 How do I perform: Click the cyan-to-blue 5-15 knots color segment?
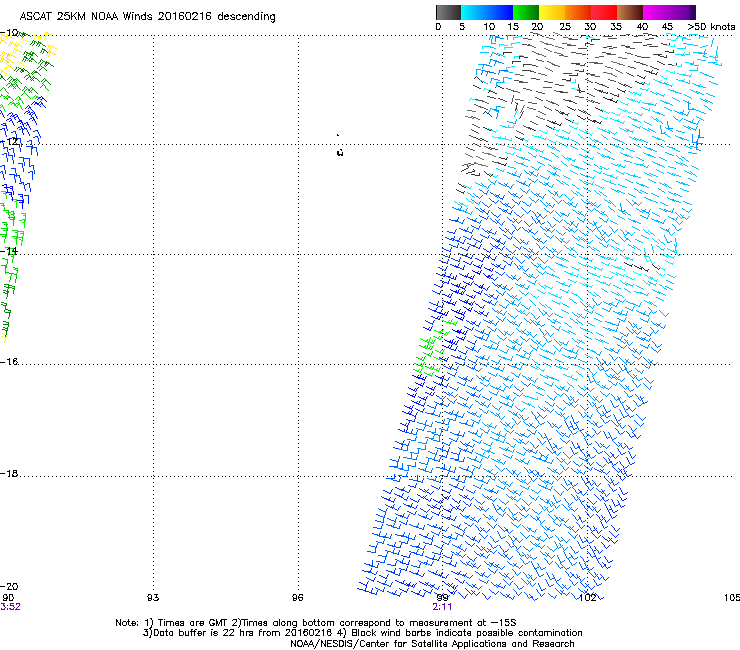[487, 12]
